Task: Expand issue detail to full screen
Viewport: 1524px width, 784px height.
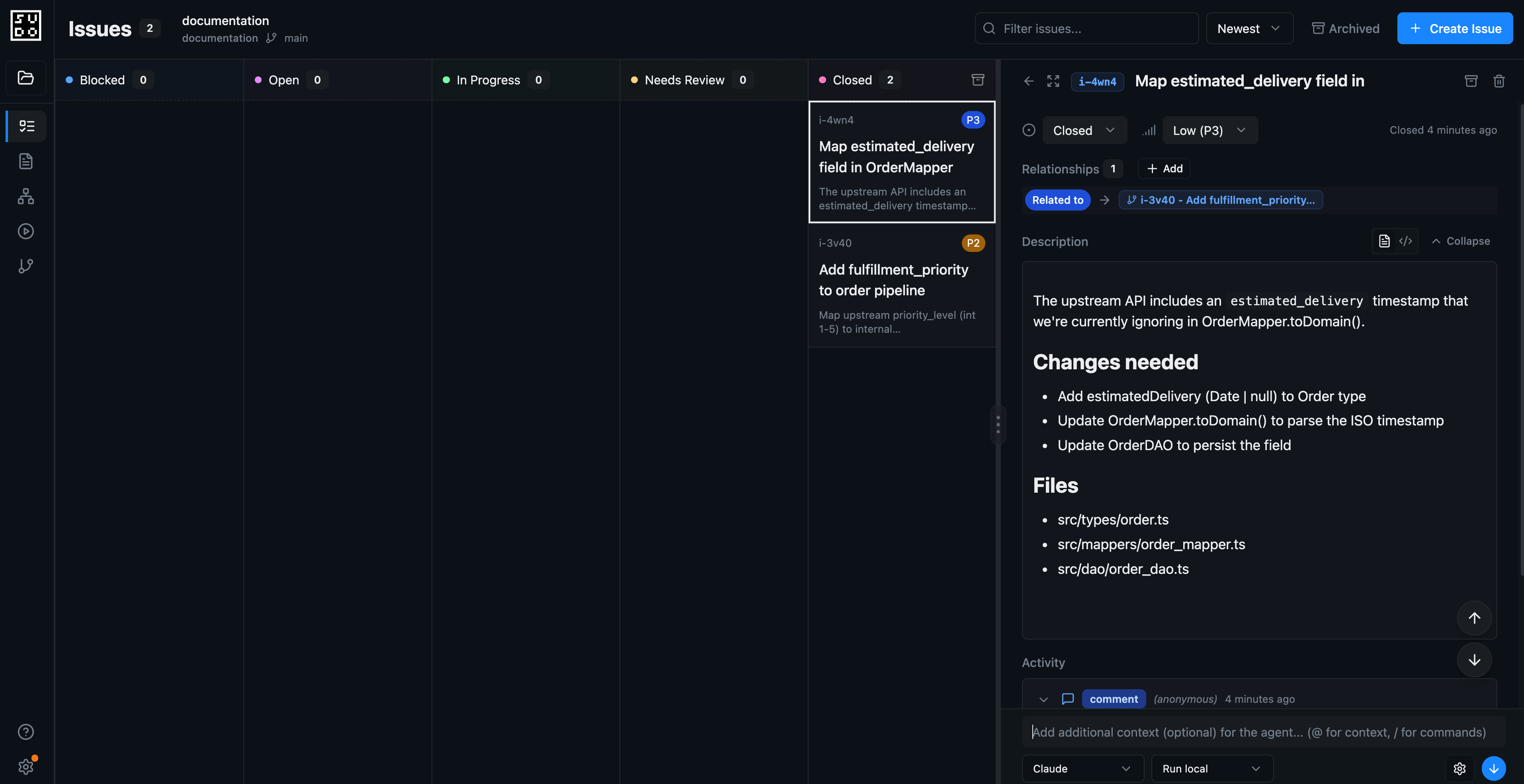Action: pos(1053,81)
